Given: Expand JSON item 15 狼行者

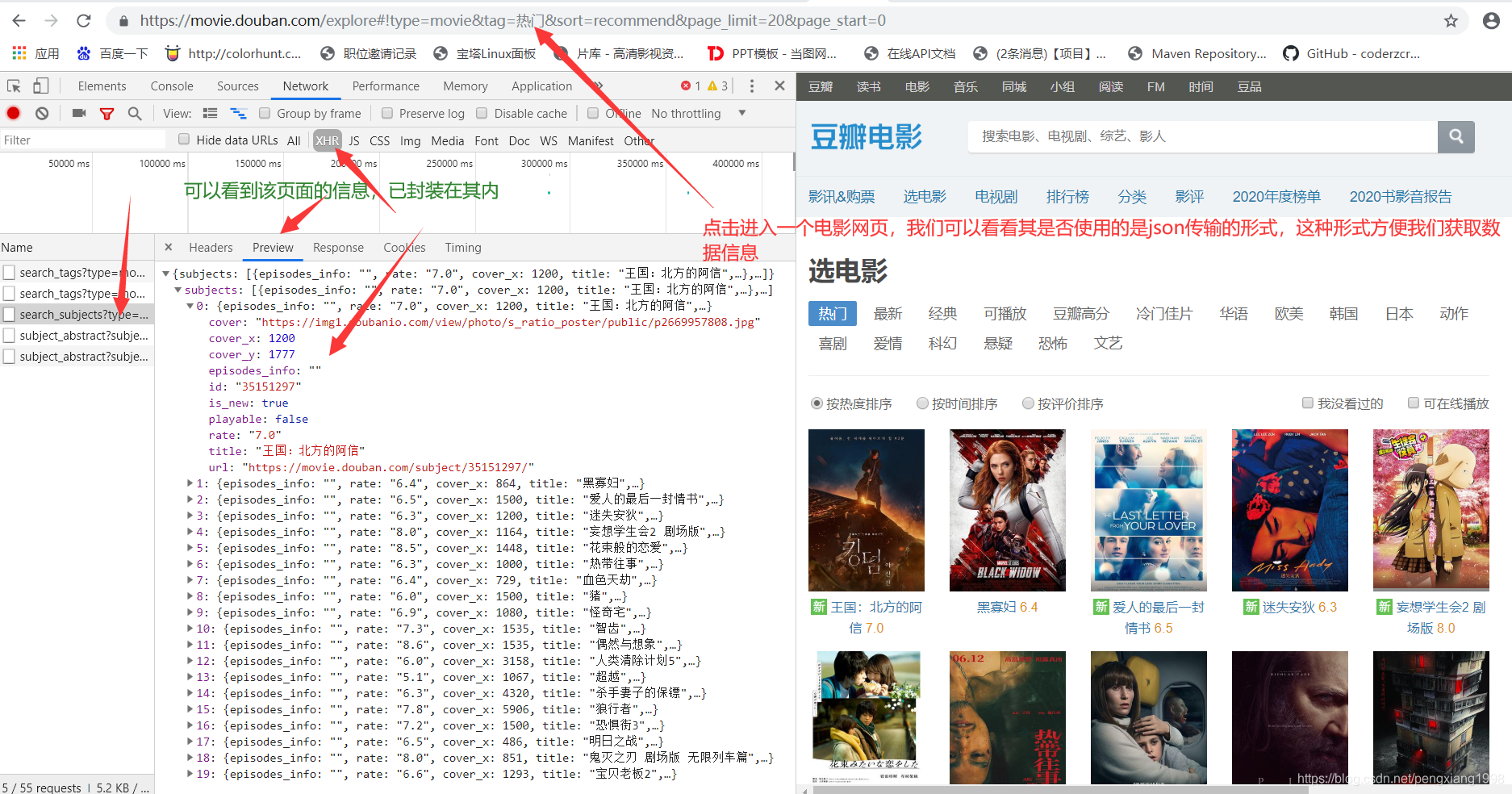Looking at the screenshot, I should point(190,710).
